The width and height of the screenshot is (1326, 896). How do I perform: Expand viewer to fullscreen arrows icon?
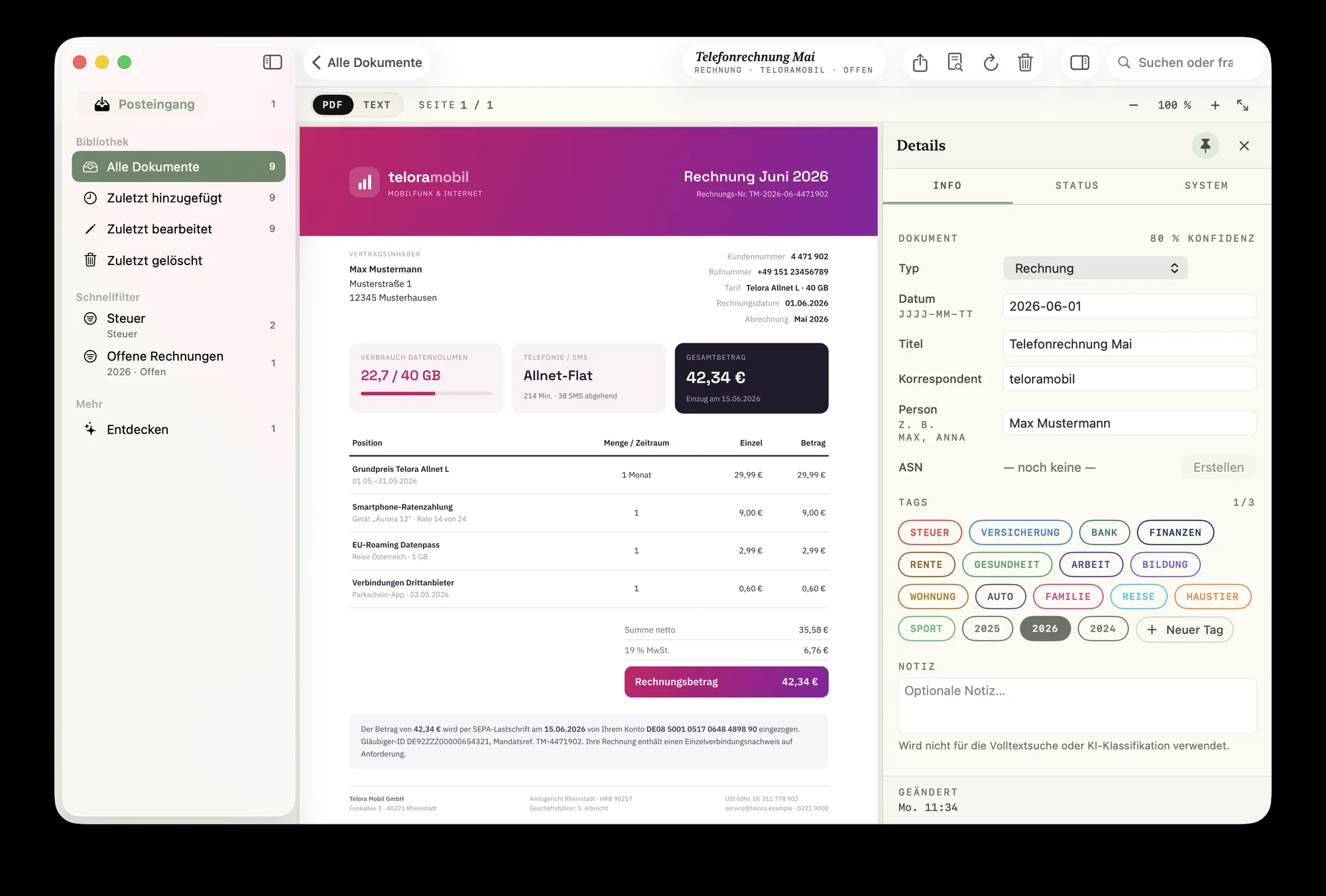(1243, 105)
